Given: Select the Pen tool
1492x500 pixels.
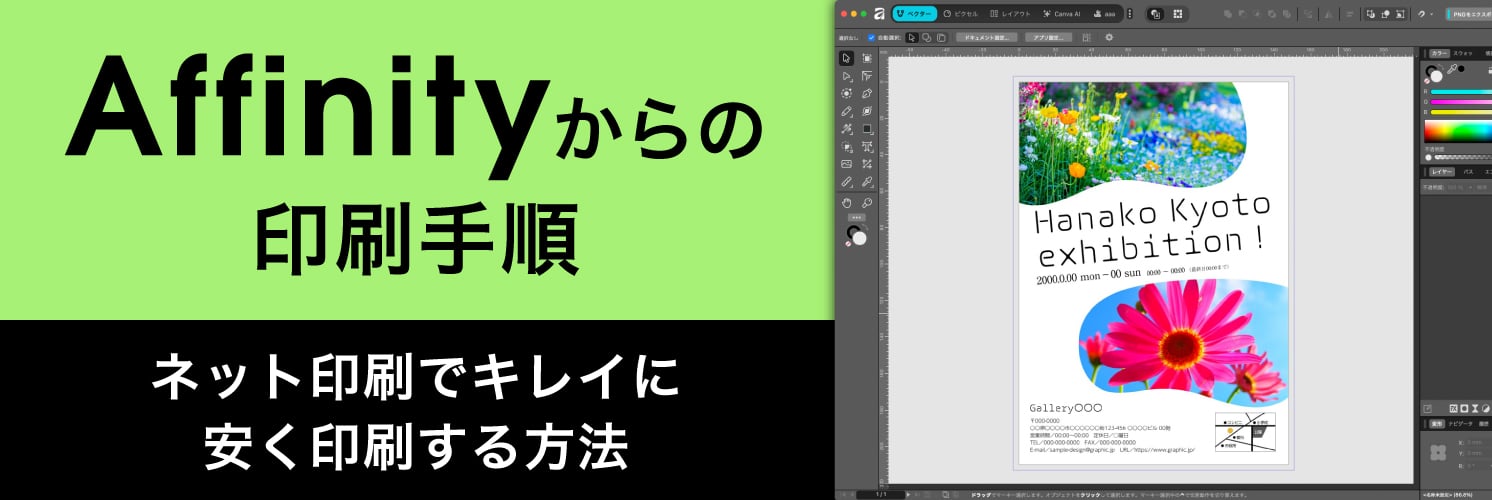Looking at the screenshot, I should pyautogui.click(x=867, y=94).
